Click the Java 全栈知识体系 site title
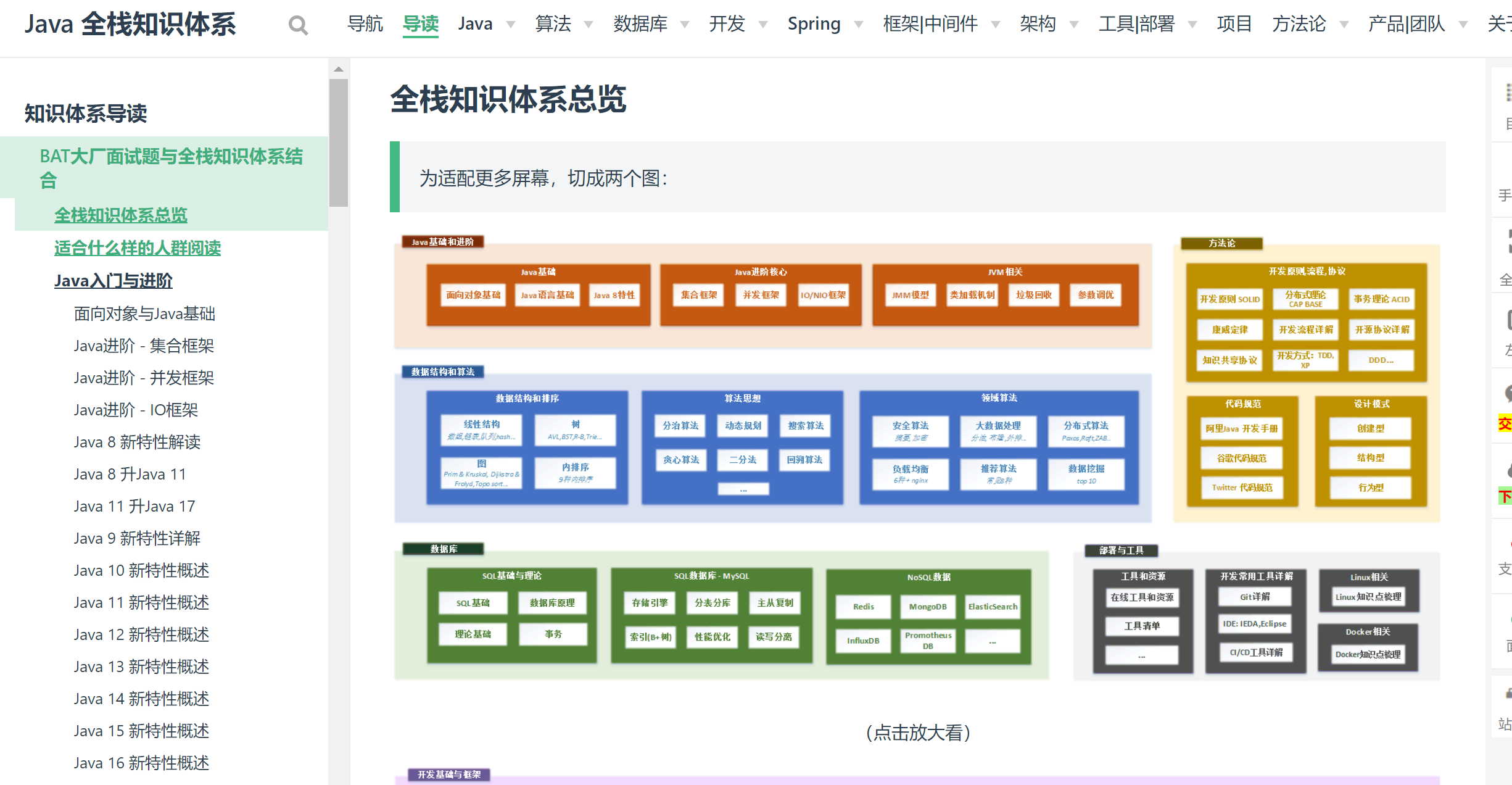 point(130,25)
